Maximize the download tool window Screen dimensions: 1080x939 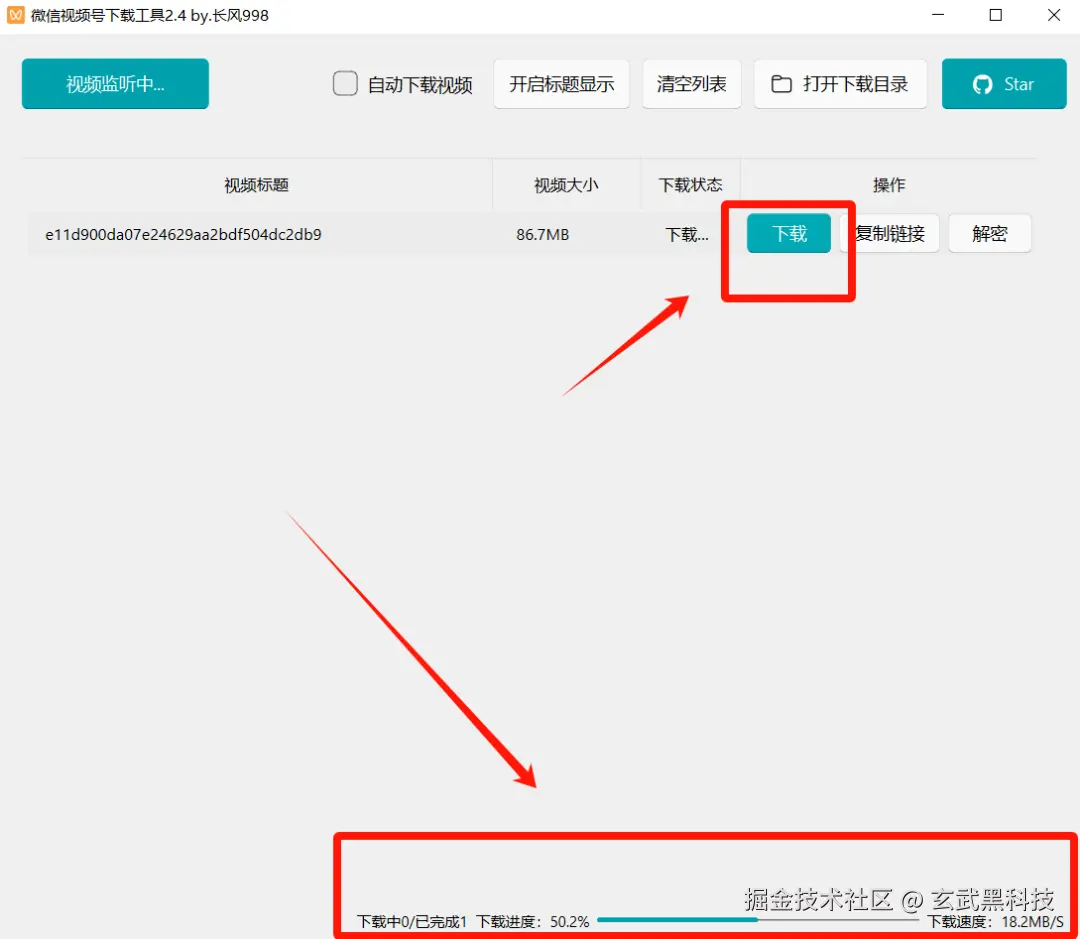(x=996, y=15)
